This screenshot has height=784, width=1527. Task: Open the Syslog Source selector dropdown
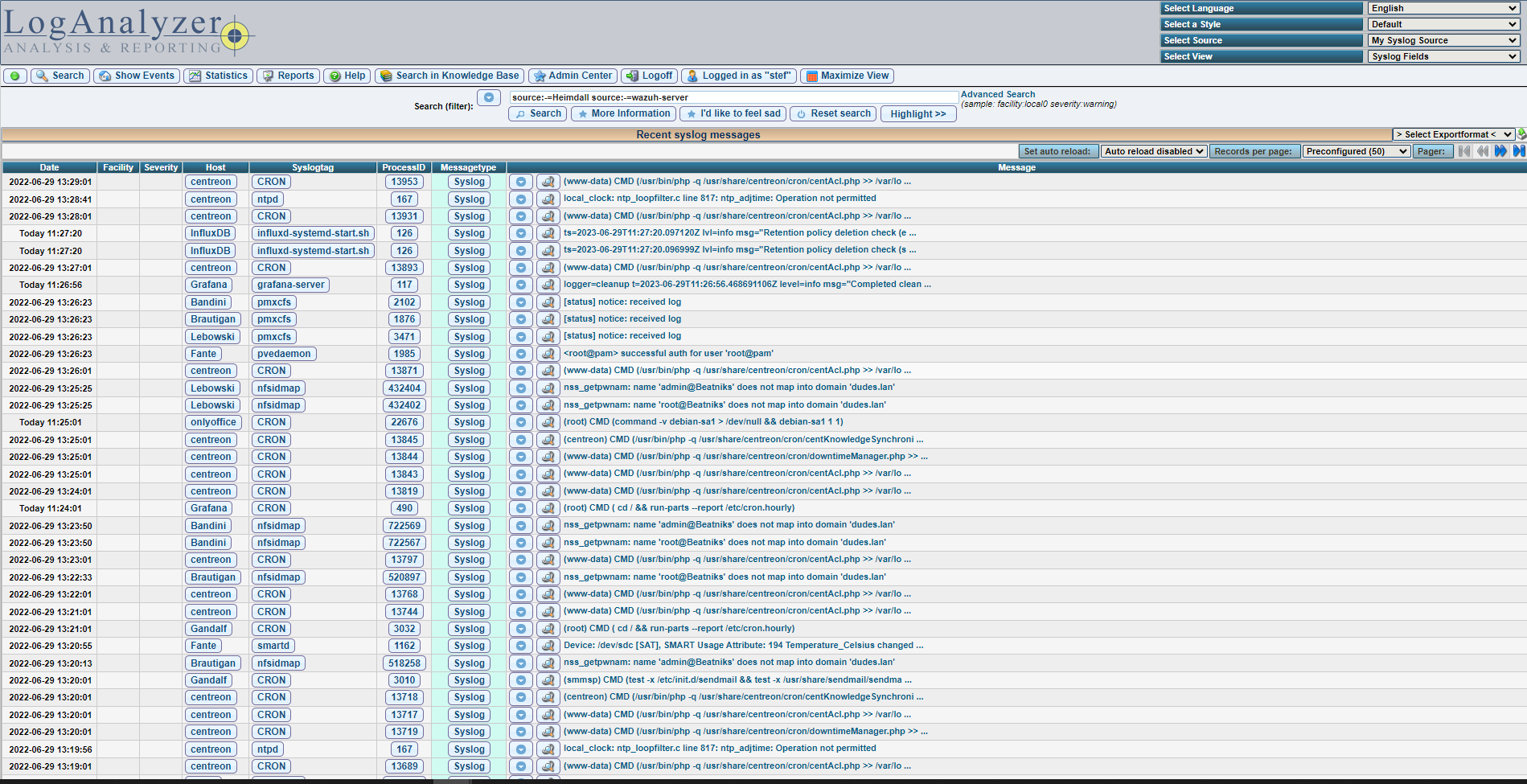1444,40
